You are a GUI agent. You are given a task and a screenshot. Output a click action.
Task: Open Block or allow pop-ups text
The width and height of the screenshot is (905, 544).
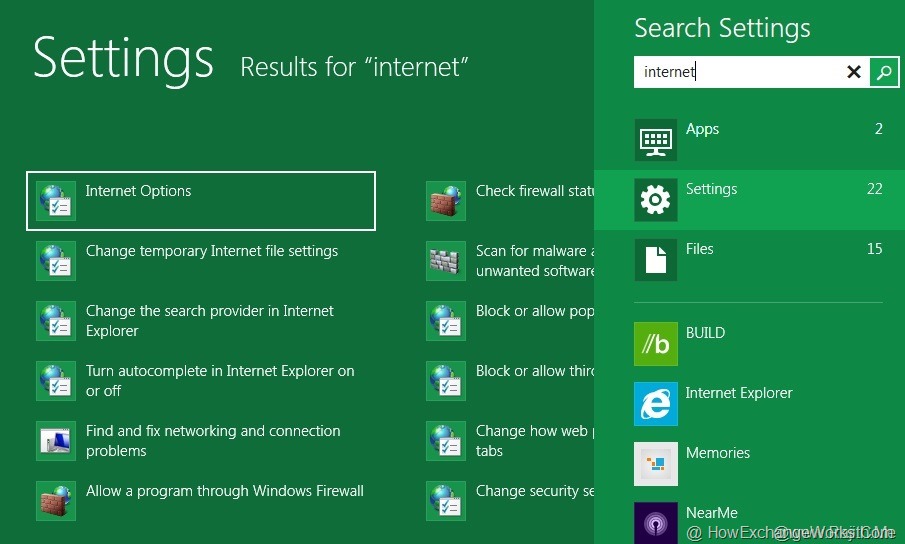(535, 311)
